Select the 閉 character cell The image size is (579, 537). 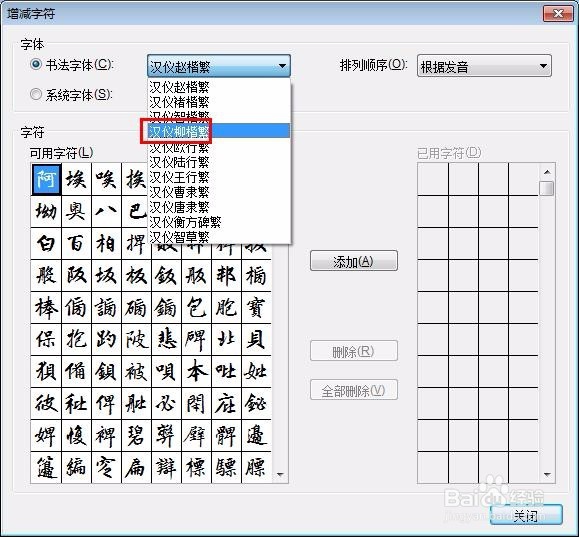(196, 403)
